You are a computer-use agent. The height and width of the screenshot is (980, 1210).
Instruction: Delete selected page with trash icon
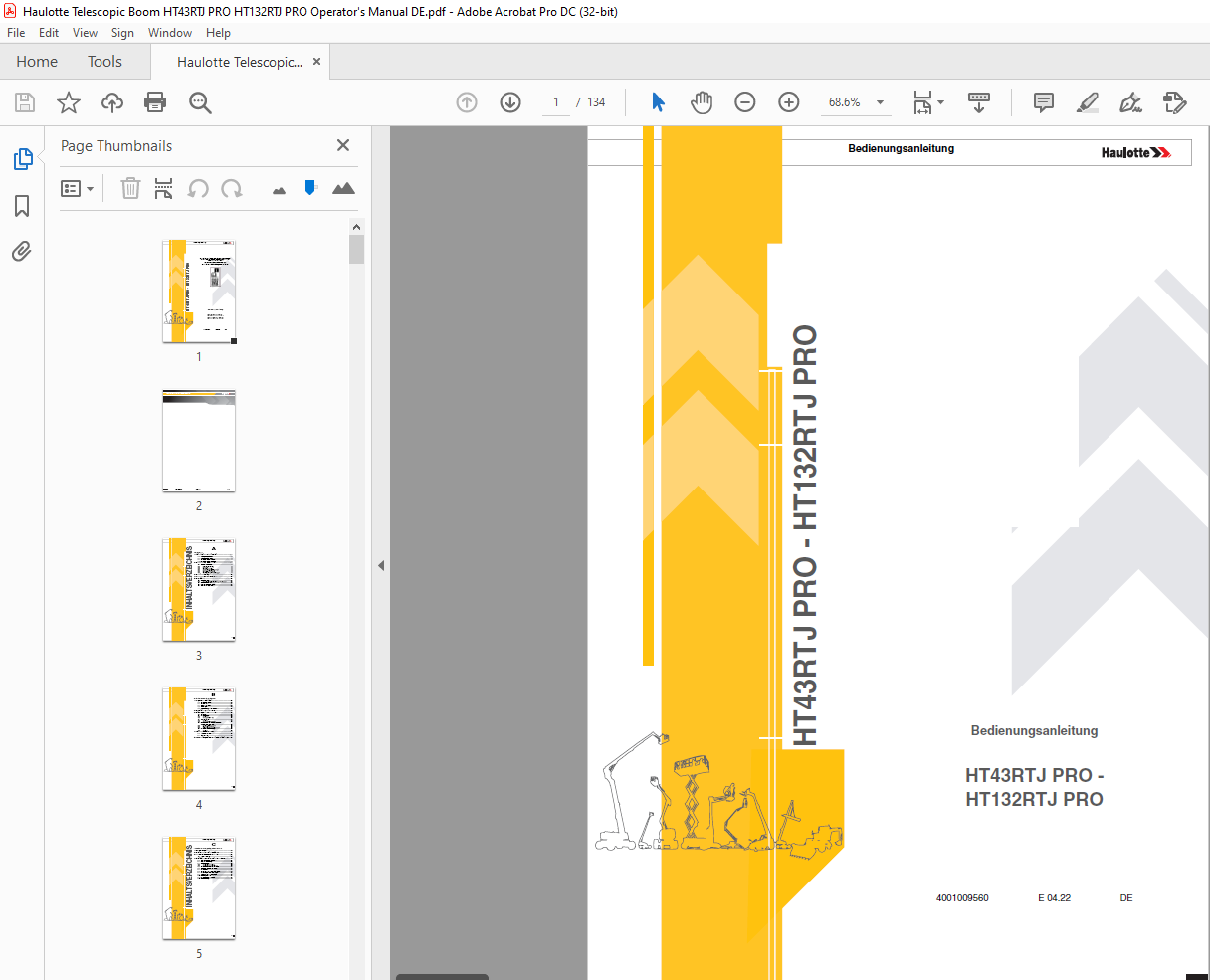click(x=130, y=188)
